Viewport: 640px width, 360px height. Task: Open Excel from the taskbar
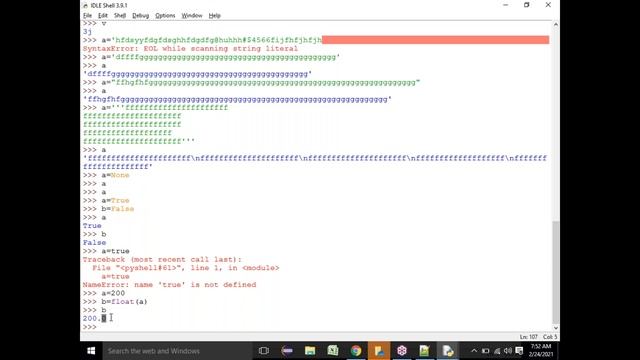(x=333, y=351)
